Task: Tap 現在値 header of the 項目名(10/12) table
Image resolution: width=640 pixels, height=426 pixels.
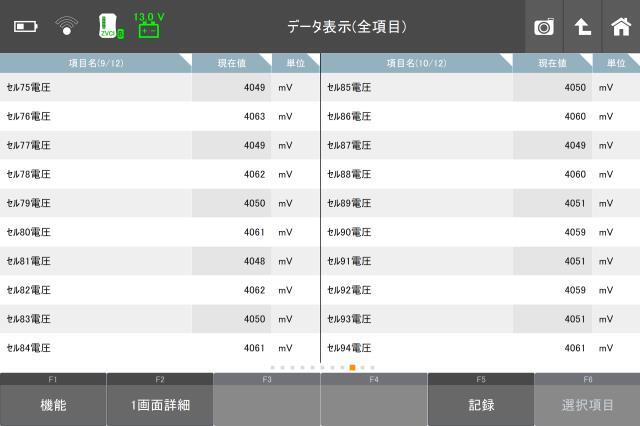Action: pos(552,63)
